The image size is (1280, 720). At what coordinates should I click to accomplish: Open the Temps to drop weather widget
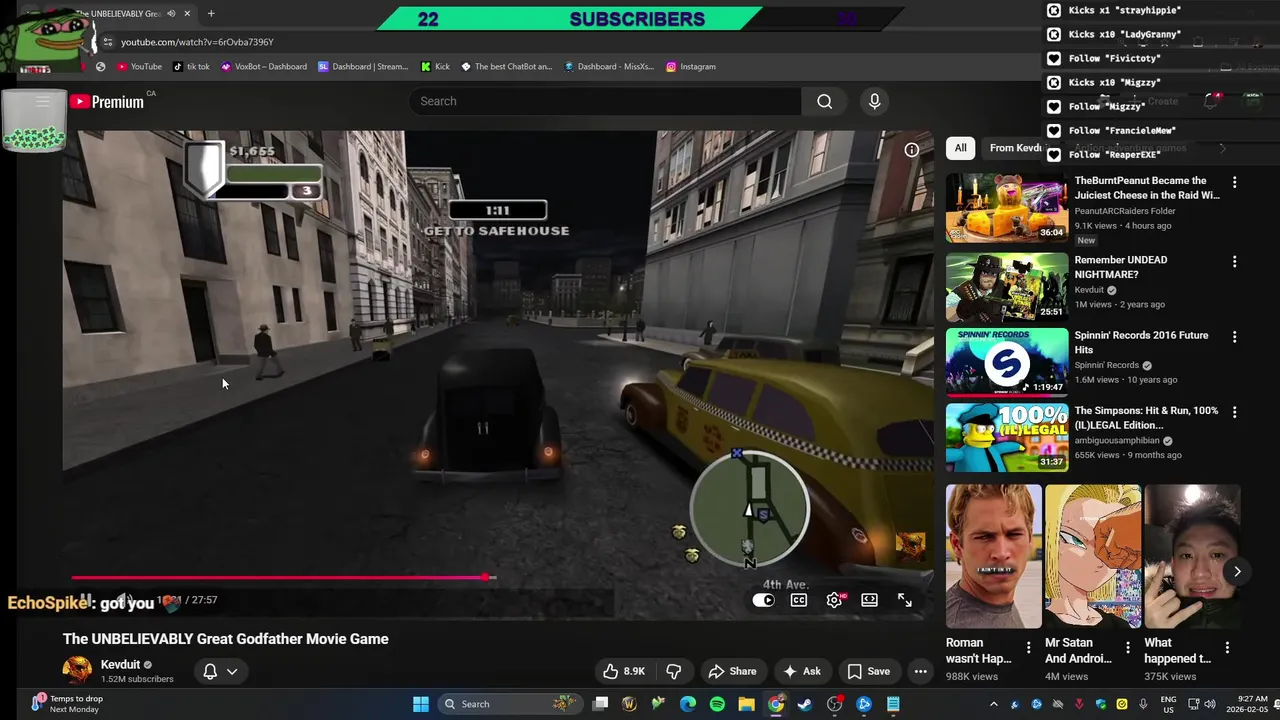pyautogui.click(x=66, y=704)
